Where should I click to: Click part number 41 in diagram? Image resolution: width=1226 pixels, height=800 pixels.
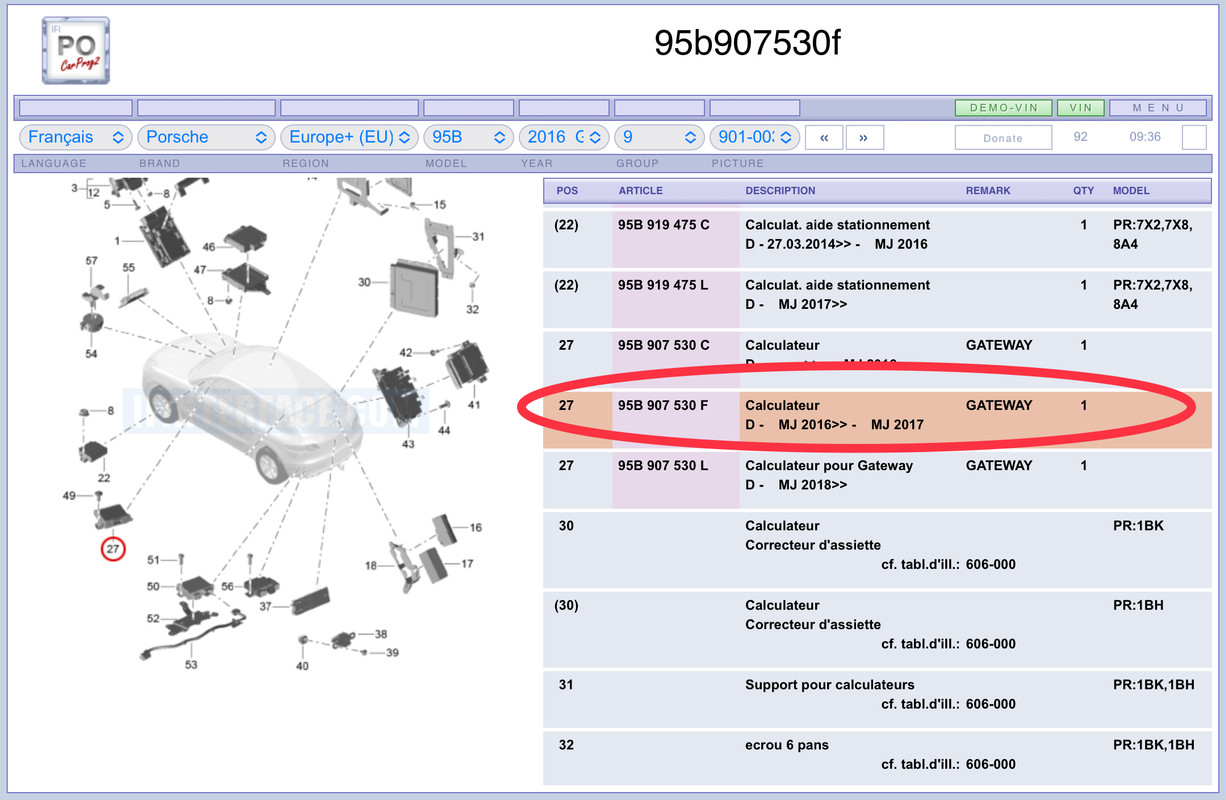pos(473,405)
